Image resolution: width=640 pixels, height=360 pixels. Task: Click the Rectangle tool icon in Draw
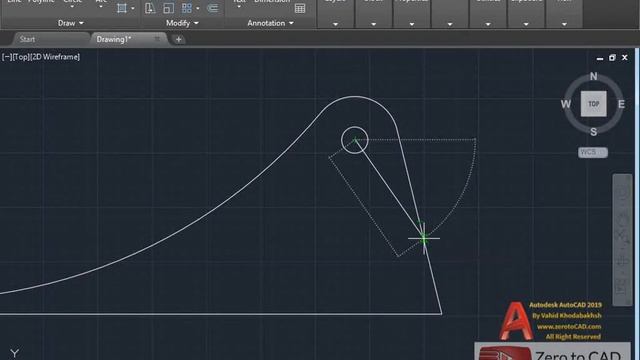point(122,8)
